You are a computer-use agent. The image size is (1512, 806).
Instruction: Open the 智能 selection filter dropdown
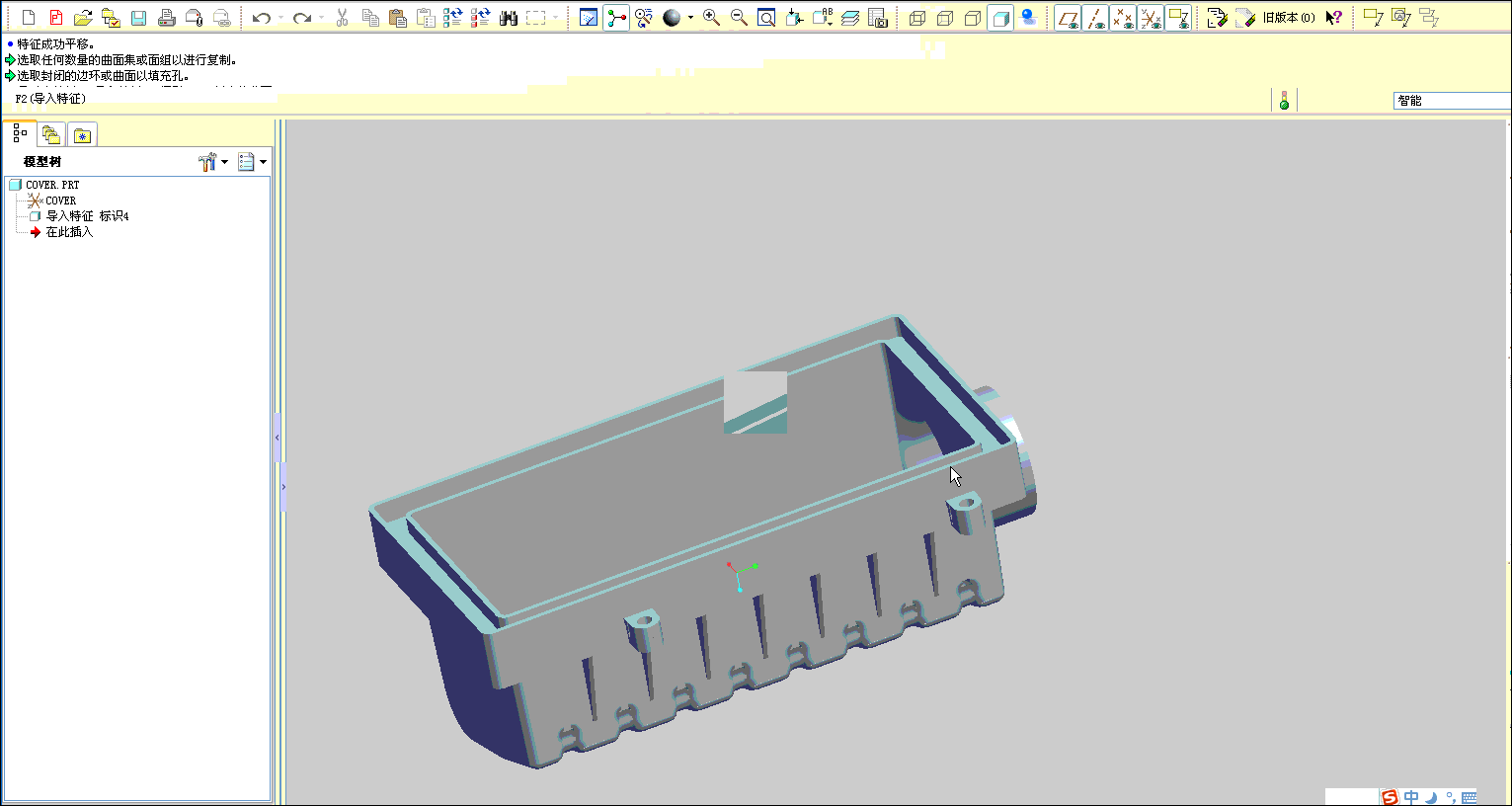pyautogui.click(x=1452, y=101)
